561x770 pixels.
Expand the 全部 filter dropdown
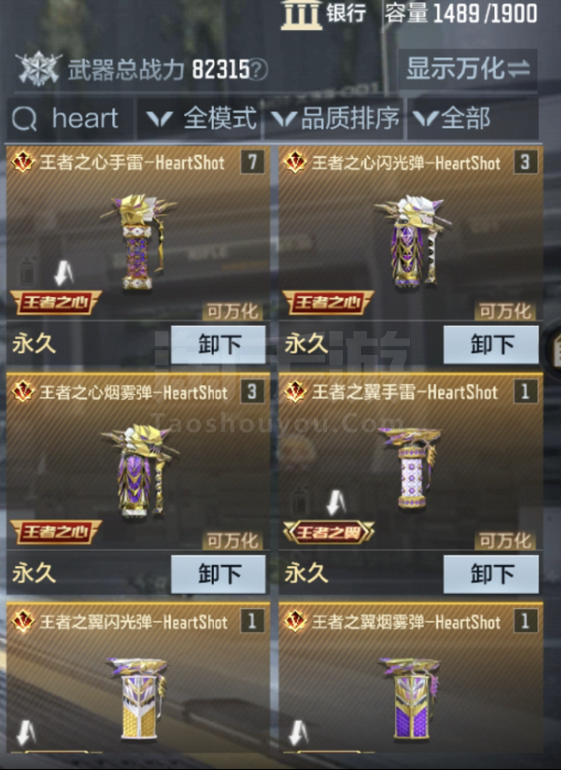(x=473, y=118)
